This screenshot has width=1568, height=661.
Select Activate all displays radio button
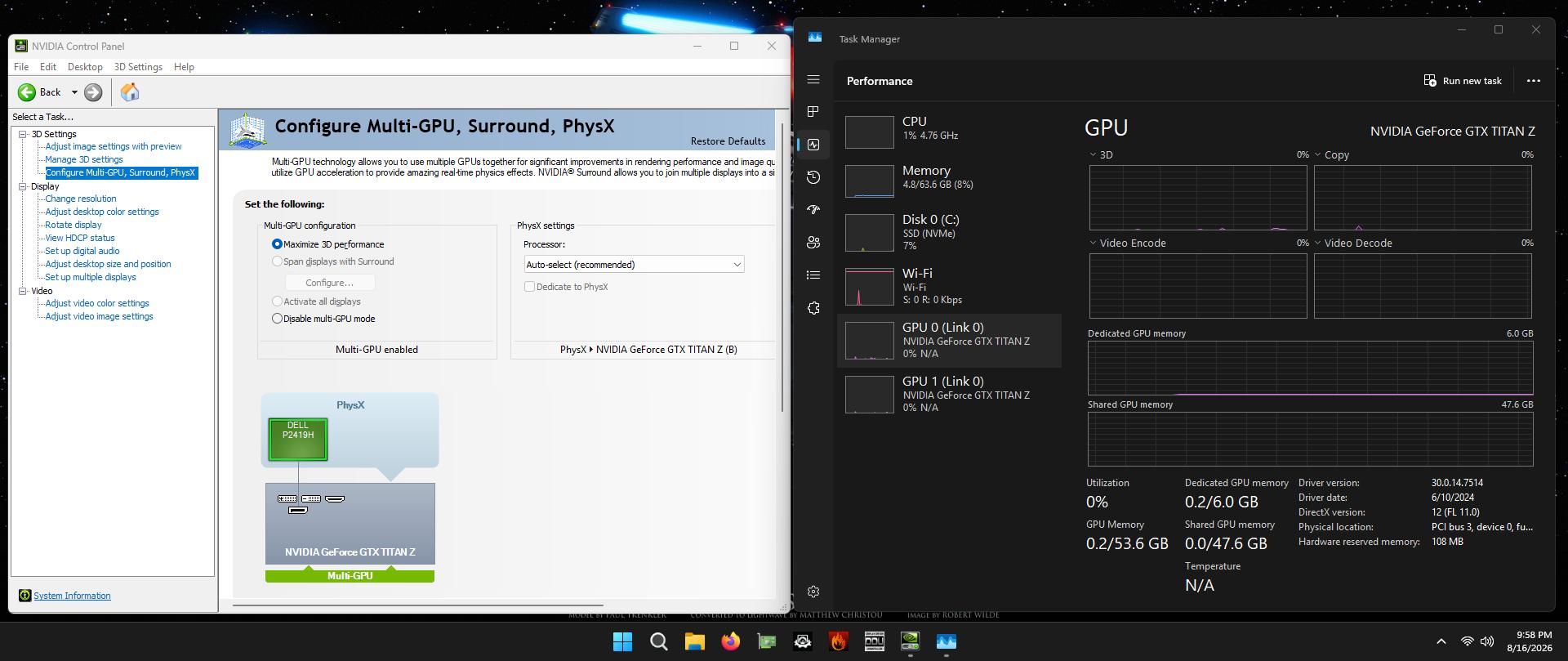(x=277, y=301)
